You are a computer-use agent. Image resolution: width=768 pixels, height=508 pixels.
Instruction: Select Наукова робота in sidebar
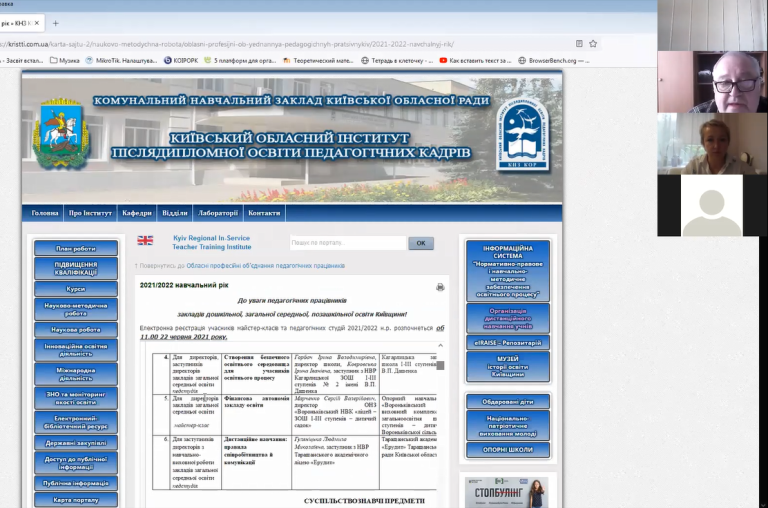[76, 330]
